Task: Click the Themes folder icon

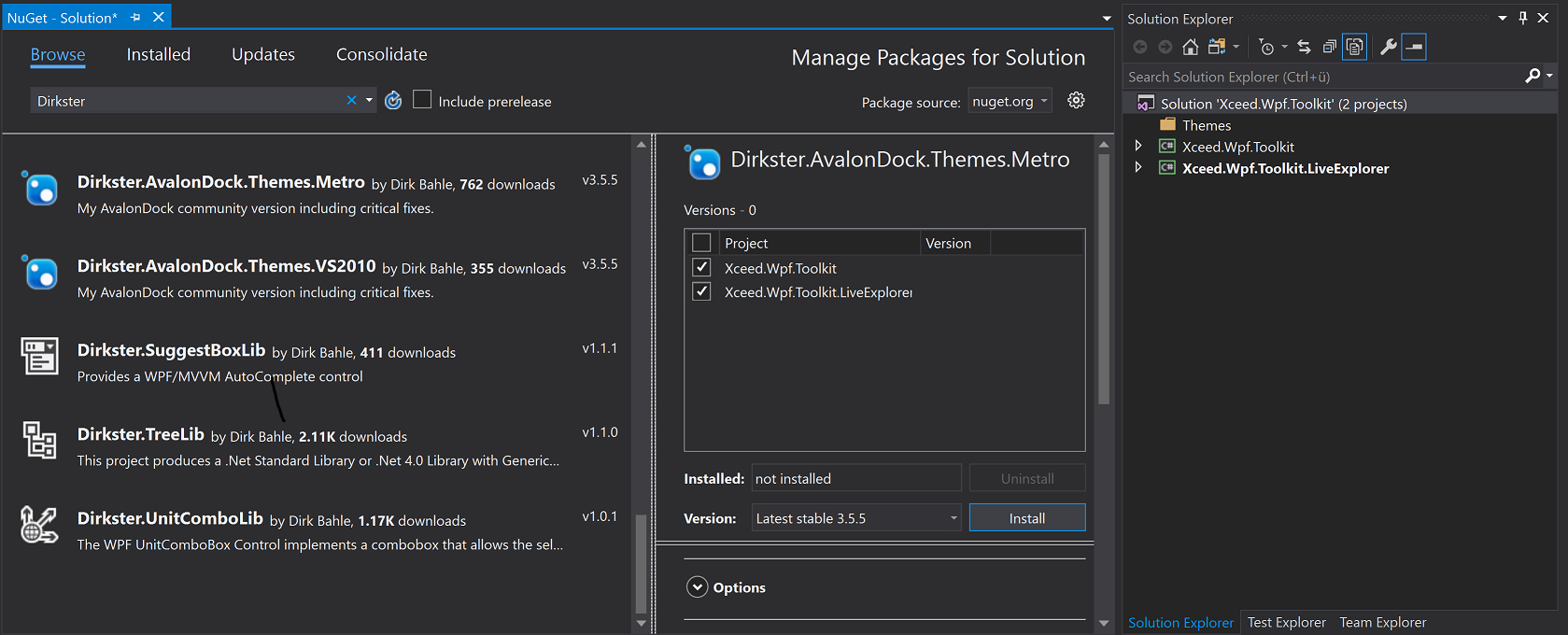Action: click(x=1167, y=124)
